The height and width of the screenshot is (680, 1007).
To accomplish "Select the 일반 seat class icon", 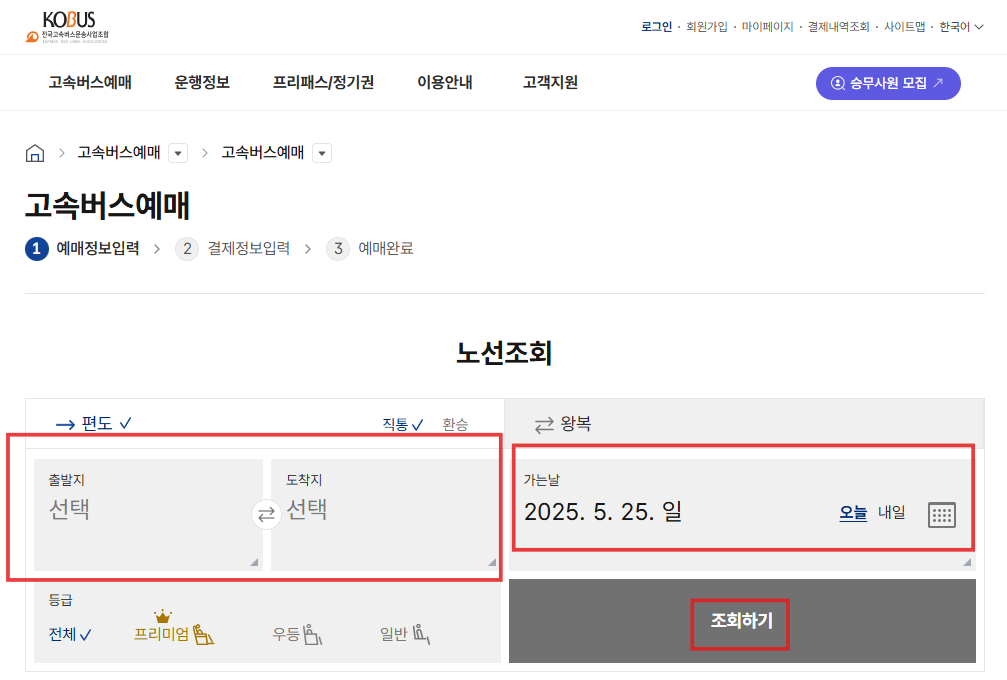I will point(422,632).
